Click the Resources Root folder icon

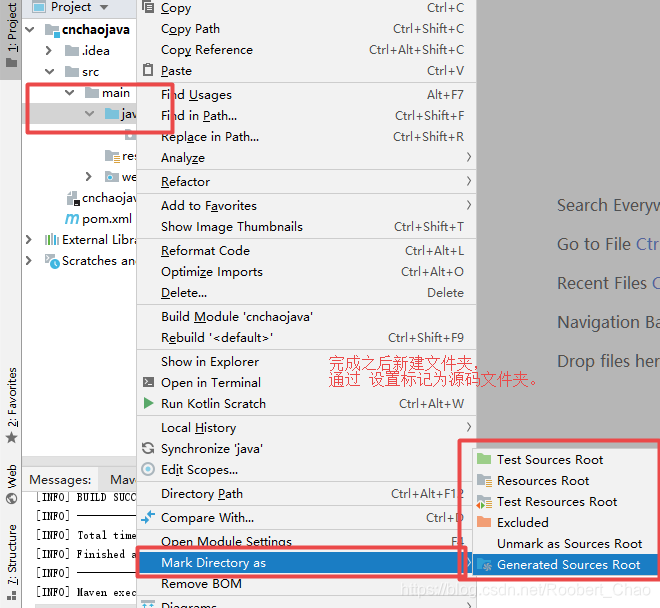click(484, 480)
